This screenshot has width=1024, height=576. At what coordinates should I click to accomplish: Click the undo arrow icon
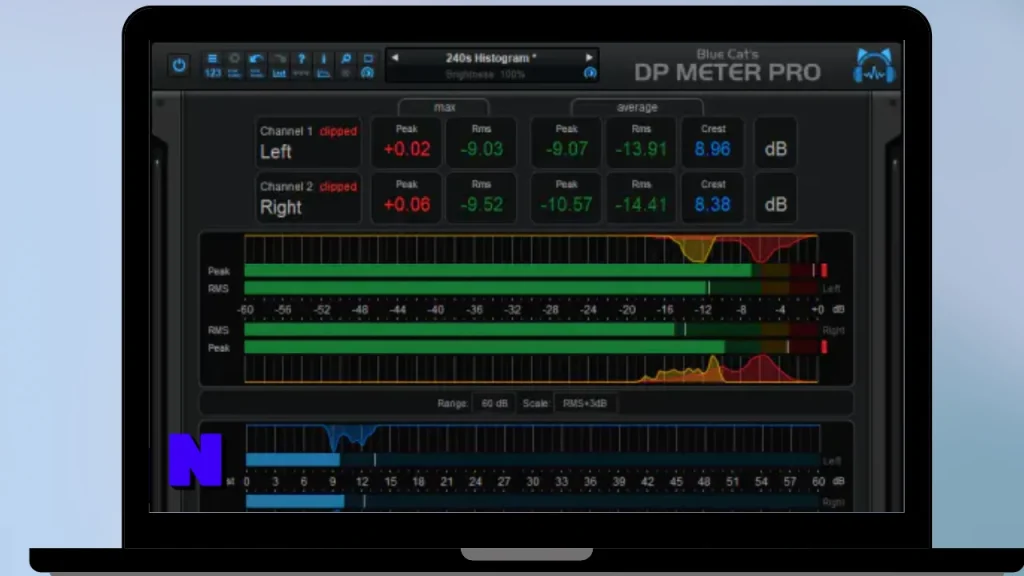click(257, 58)
